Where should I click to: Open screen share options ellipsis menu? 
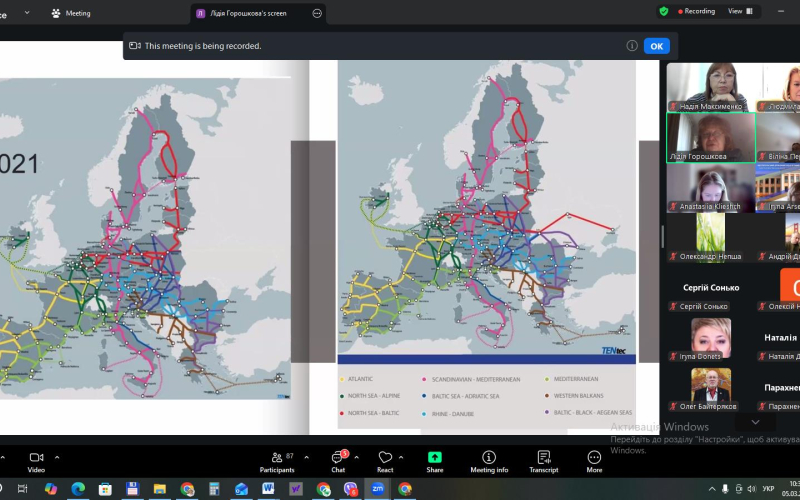tap(317, 13)
